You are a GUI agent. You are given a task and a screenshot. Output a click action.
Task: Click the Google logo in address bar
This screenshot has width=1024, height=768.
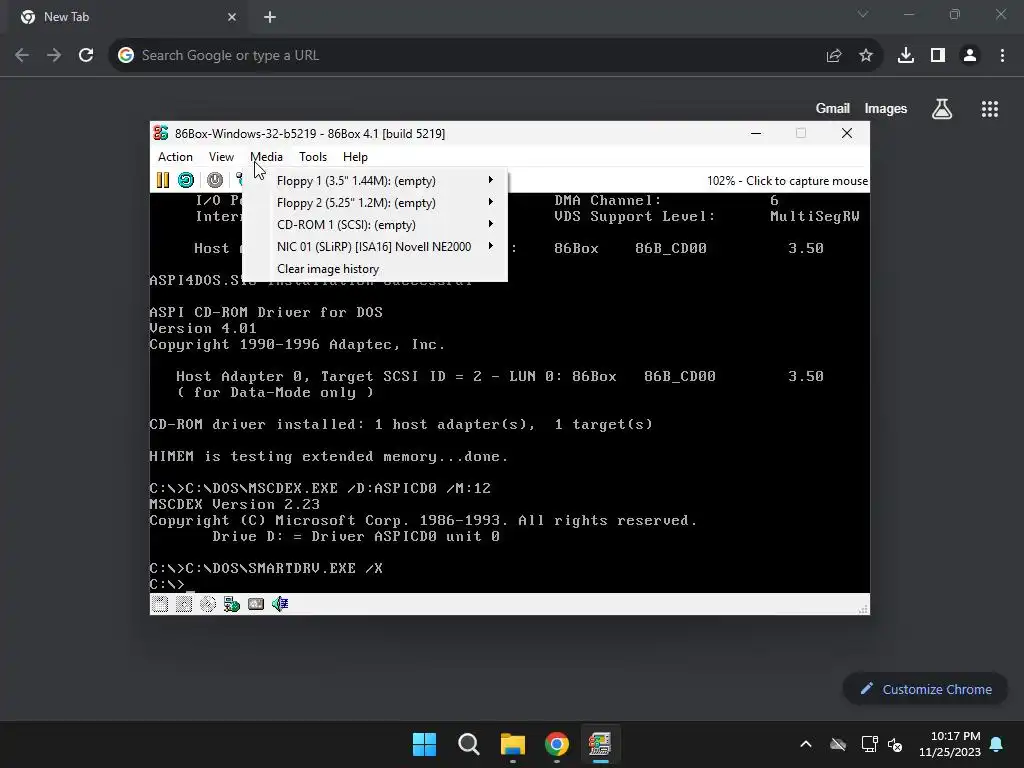click(126, 56)
